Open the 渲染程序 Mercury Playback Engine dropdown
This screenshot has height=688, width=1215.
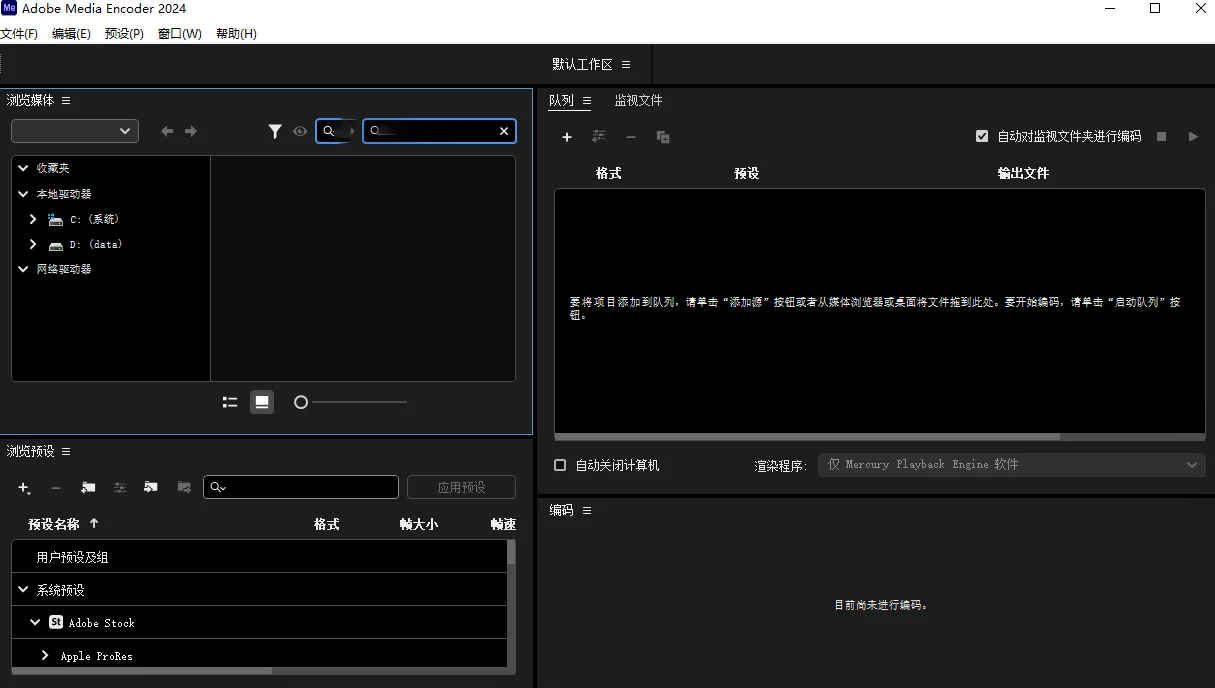[1012, 465]
